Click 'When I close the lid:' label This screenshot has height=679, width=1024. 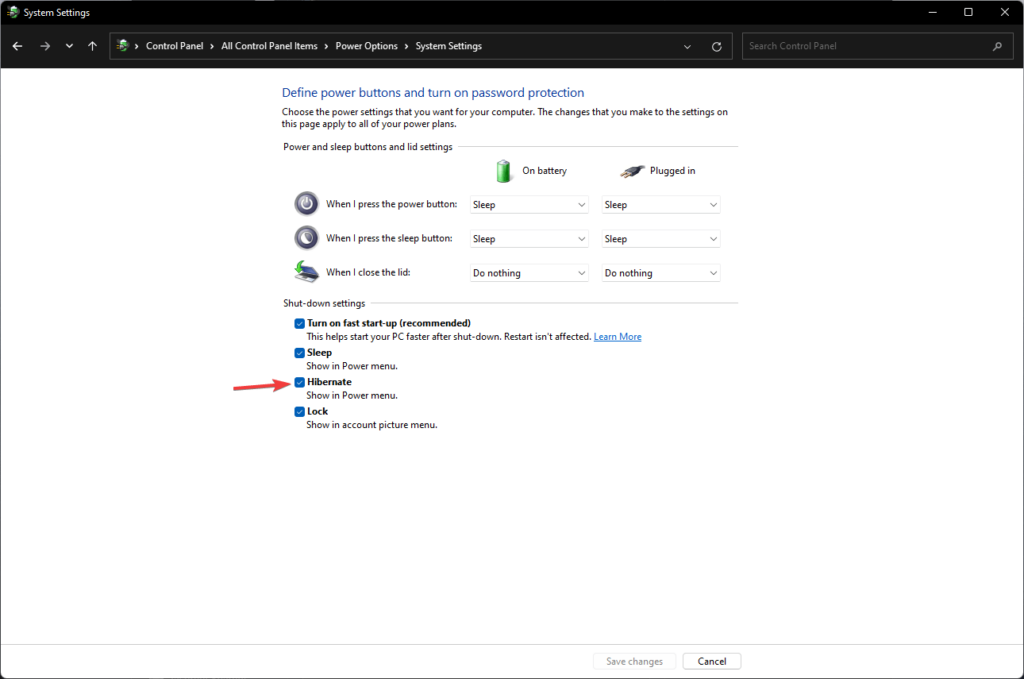(x=368, y=272)
